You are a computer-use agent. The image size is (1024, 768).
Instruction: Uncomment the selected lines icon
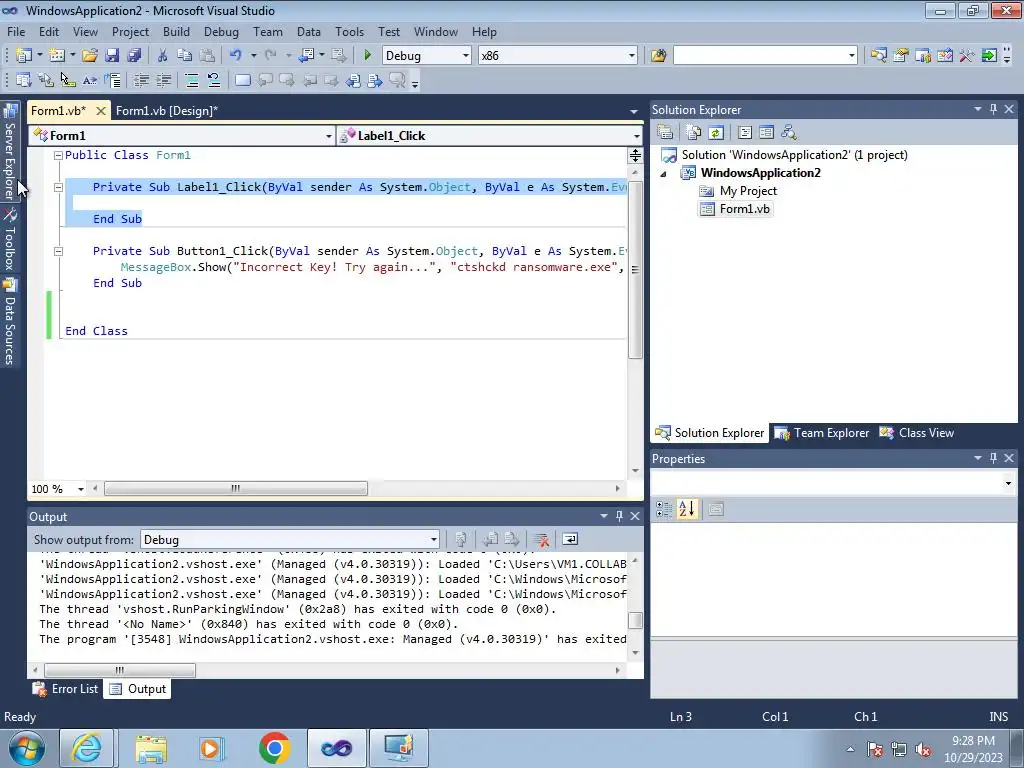coord(214,80)
